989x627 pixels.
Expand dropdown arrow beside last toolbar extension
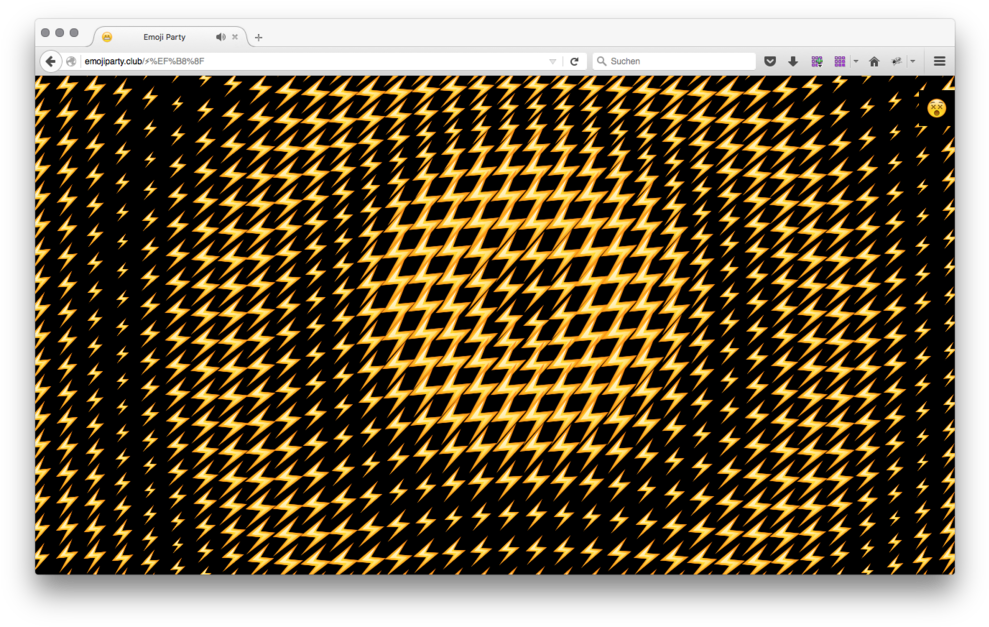[x=913, y=61]
